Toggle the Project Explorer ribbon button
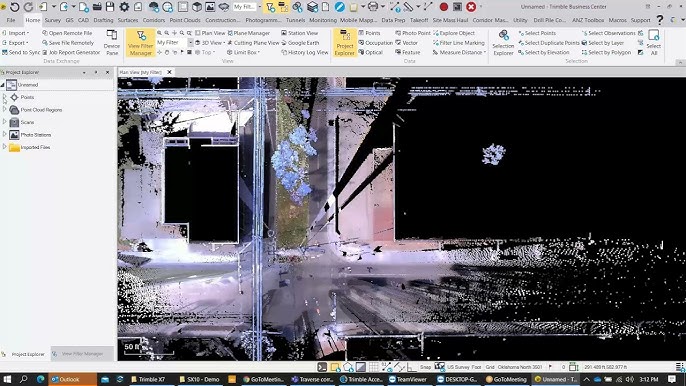Screen dimensions: 686x386 [344, 43]
